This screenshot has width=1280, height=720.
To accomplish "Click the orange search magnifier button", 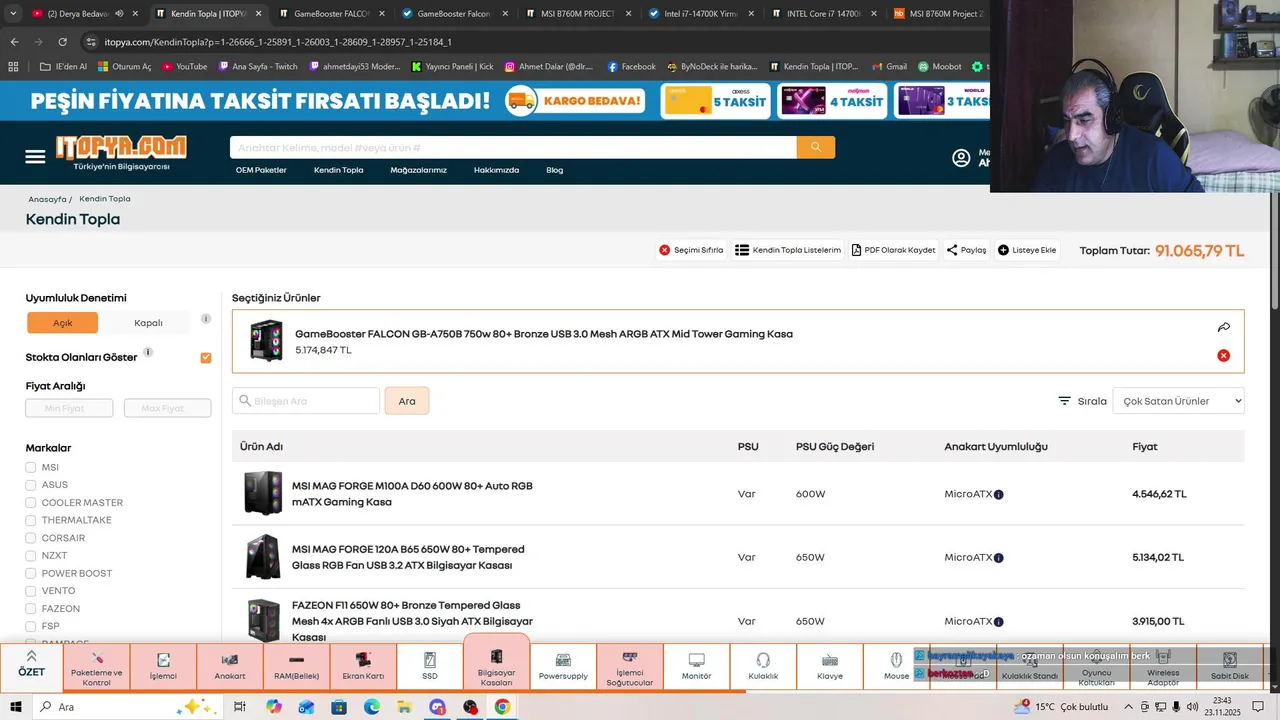I will pos(816,147).
